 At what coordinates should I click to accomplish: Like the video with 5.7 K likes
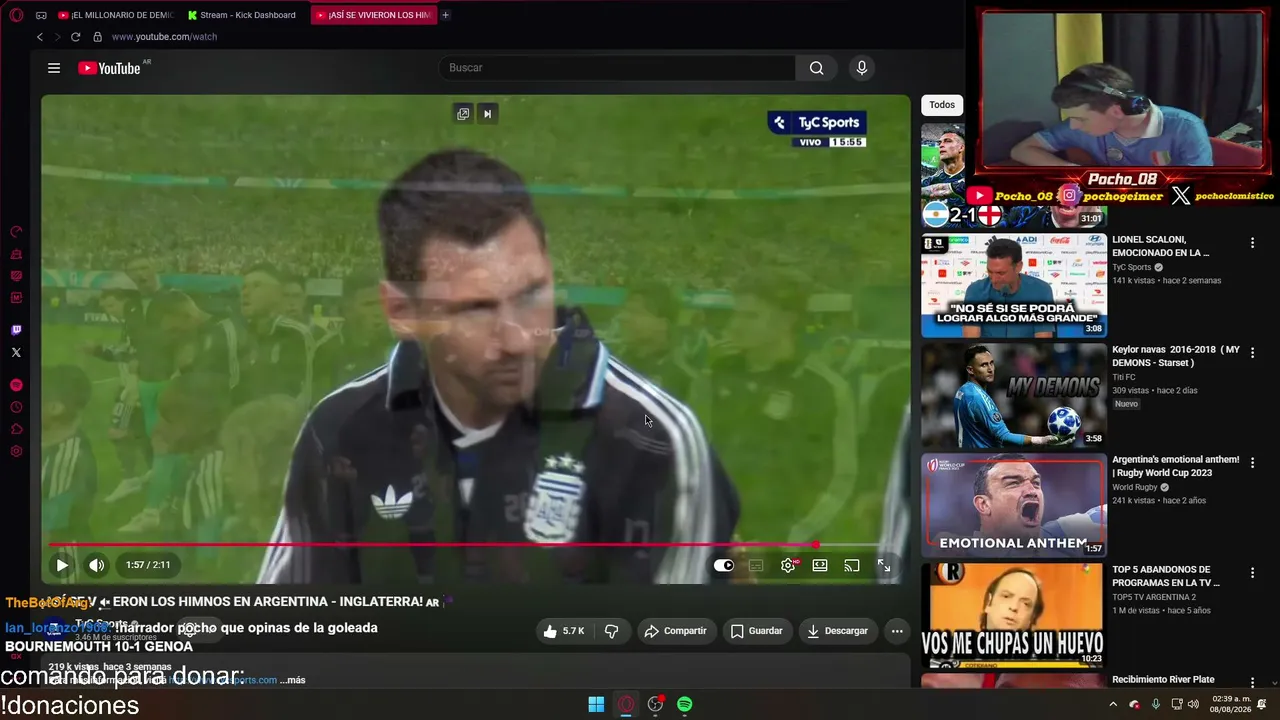click(564, 631)
